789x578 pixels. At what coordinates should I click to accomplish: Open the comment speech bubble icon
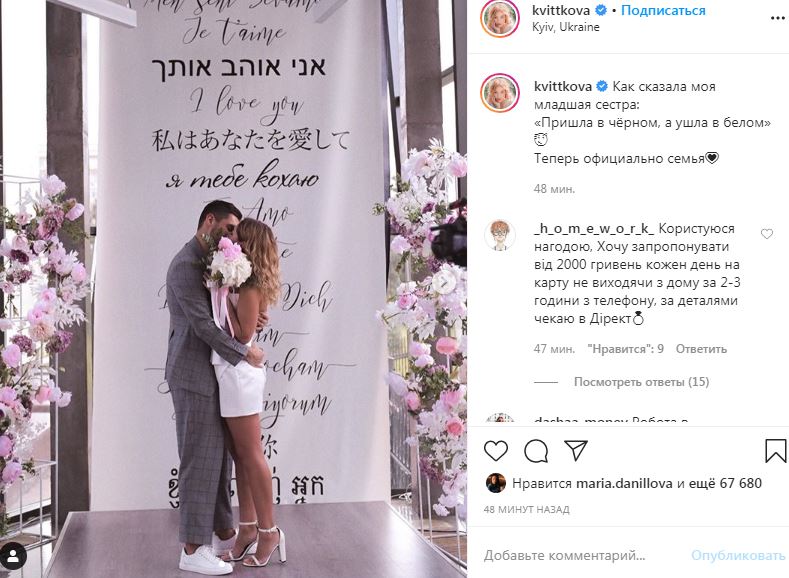coord(536,451)
